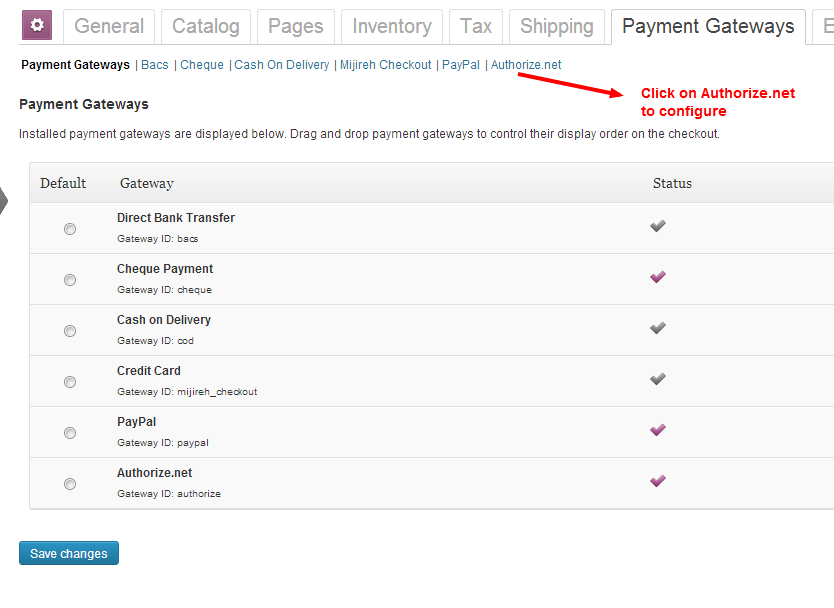Click the Cash On Delivery sub-link
The image size is (834, 608).
click(282, 65)
